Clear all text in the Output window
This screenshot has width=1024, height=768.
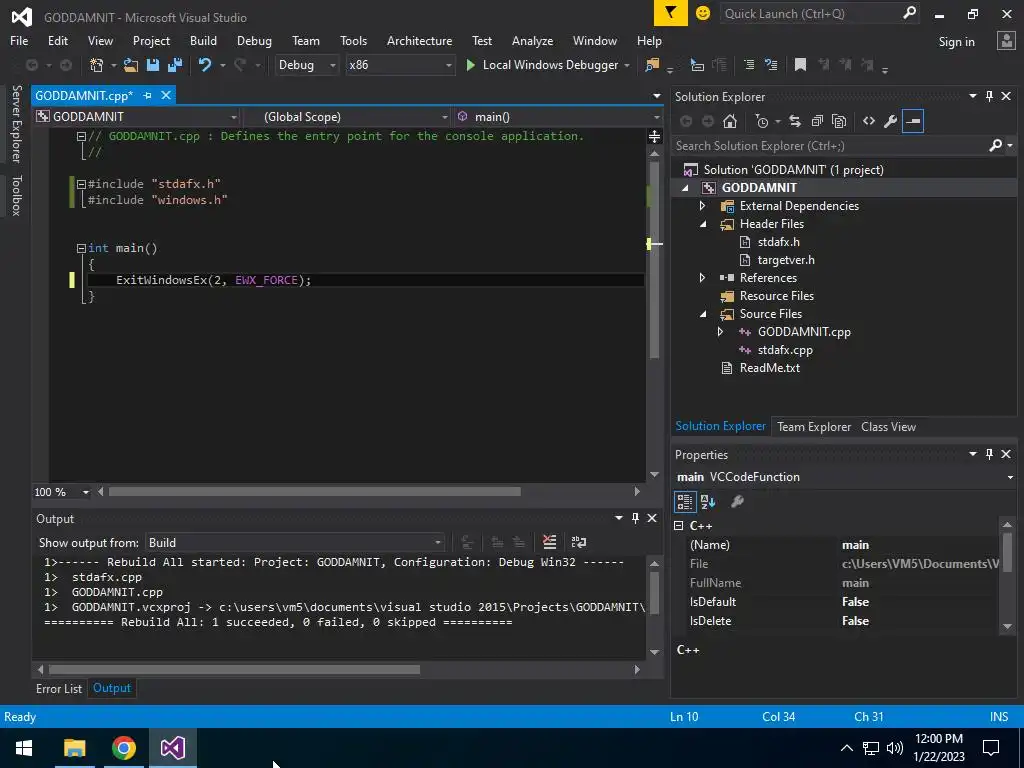point(549,542)
